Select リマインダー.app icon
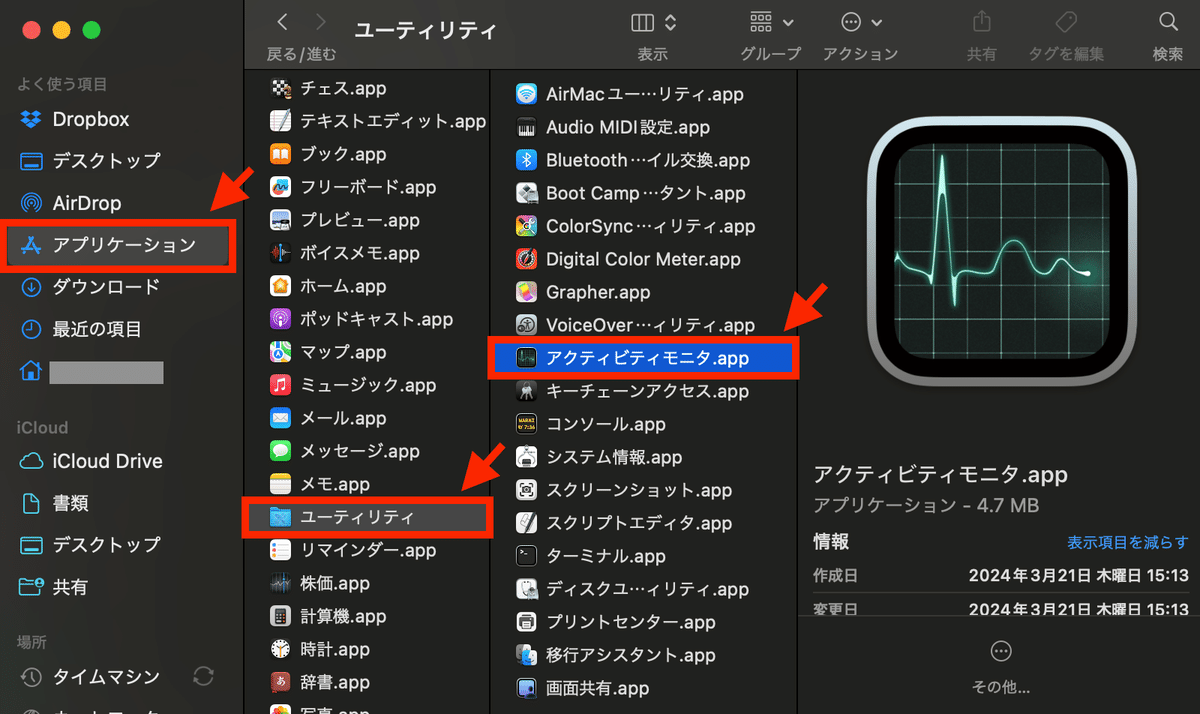Image resolution: width=1200 pixels, height=714 pixels. [x=281, y=550]
